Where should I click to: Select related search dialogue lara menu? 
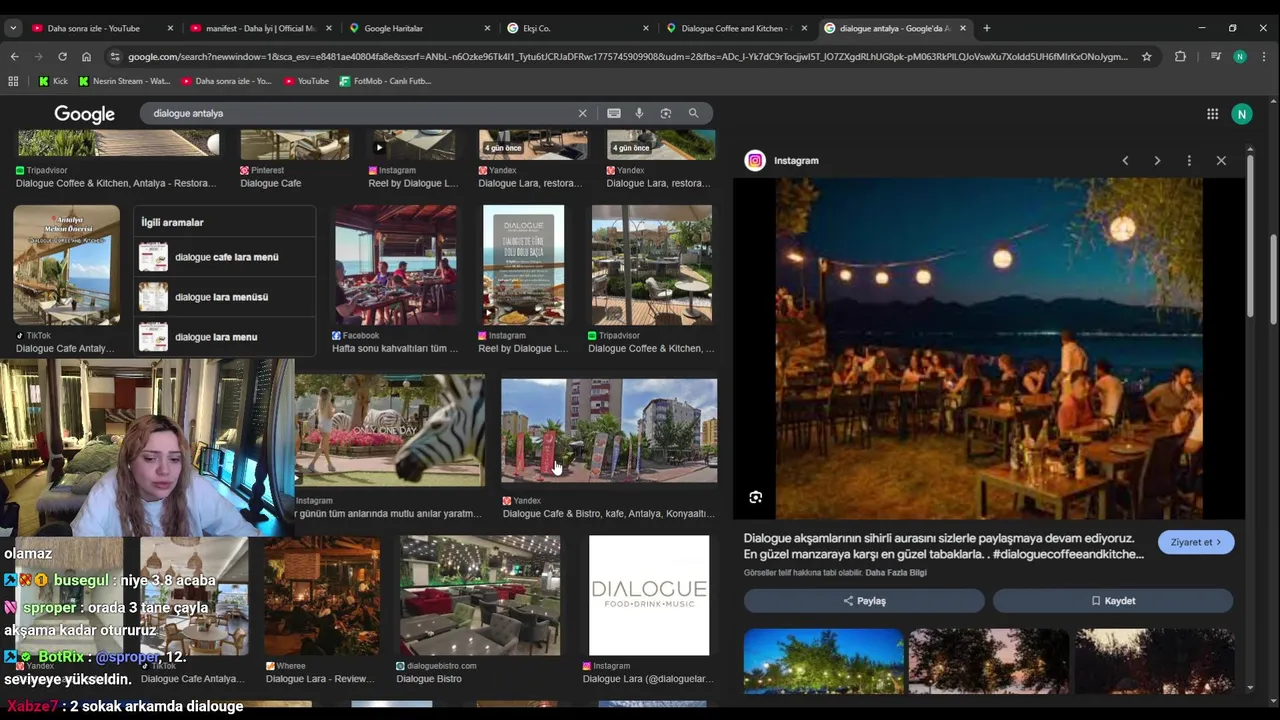225,337
